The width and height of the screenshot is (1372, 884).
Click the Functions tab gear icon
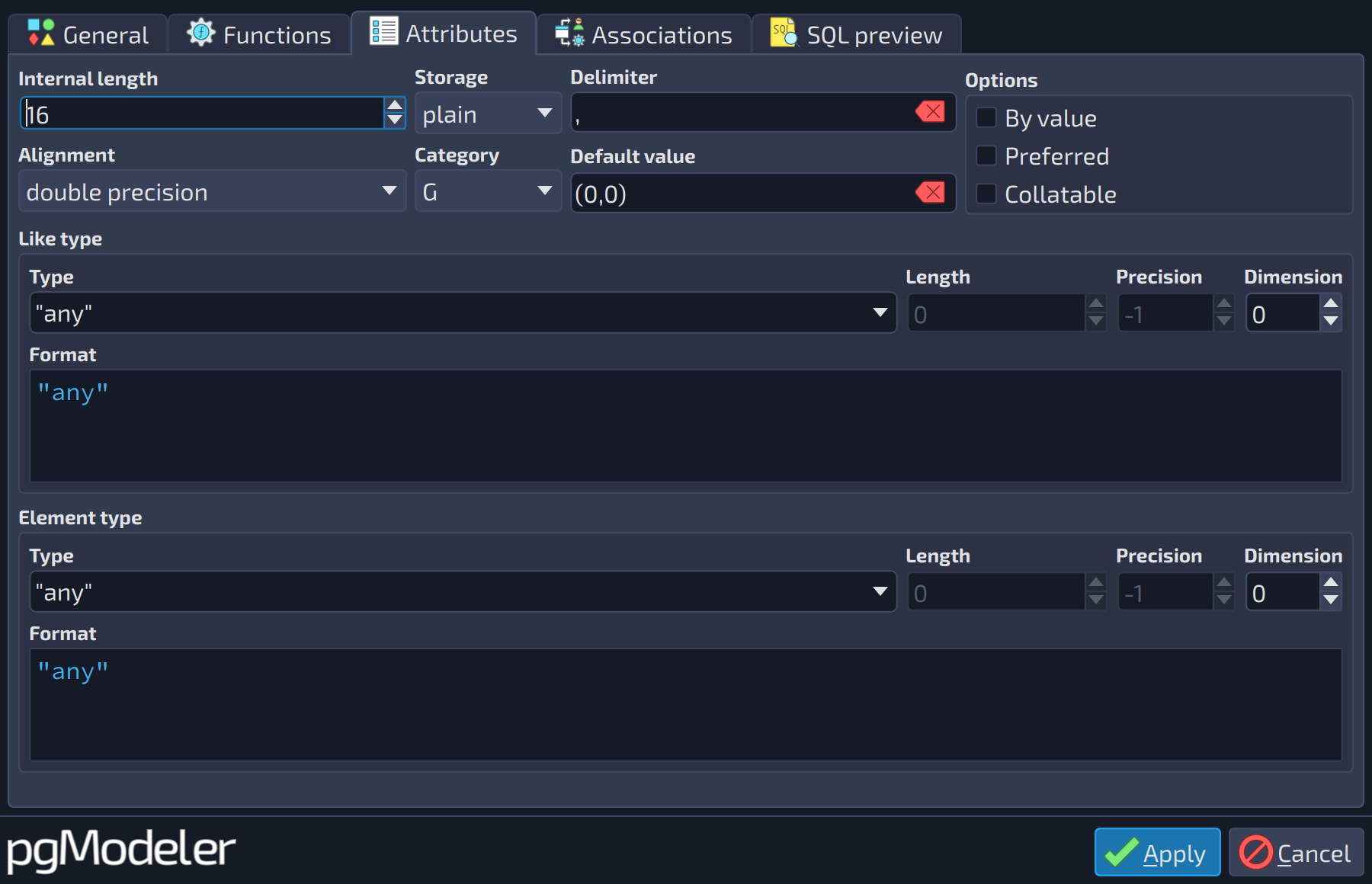pos(201,33)
